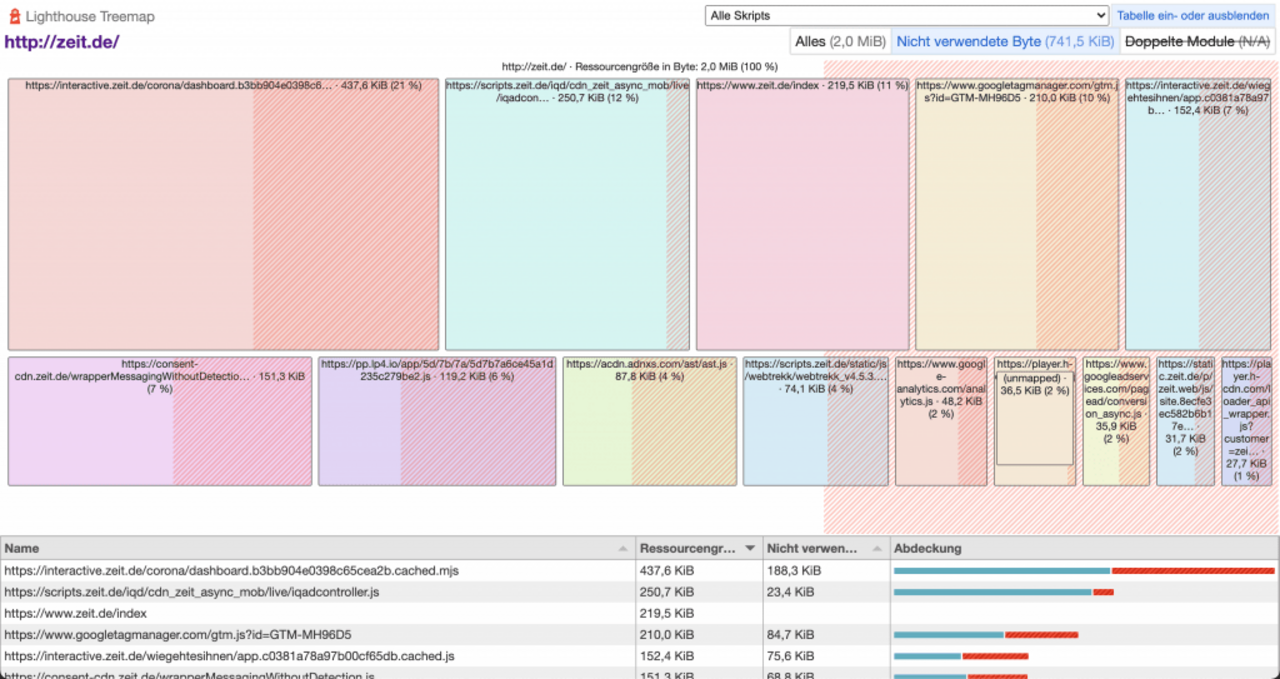This screenshot has height=679, width=1280.
Task: Click Ressourcengröße column sort arrow
Action: [x=749, y=548]
